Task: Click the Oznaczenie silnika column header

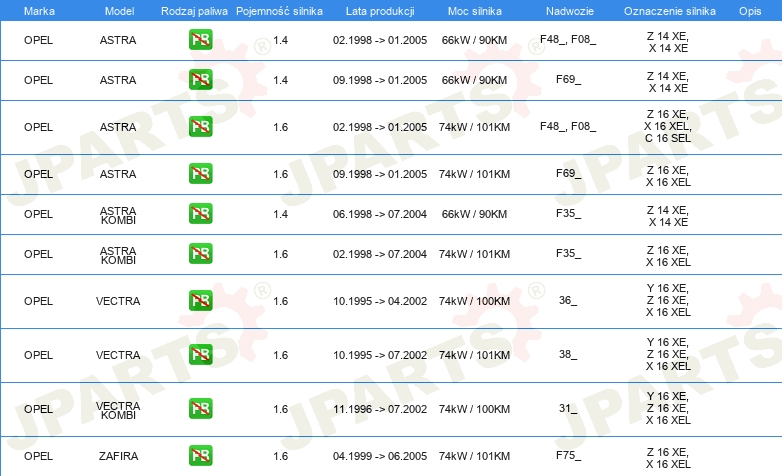Action: pyautogui.click(x=669, y=11)
